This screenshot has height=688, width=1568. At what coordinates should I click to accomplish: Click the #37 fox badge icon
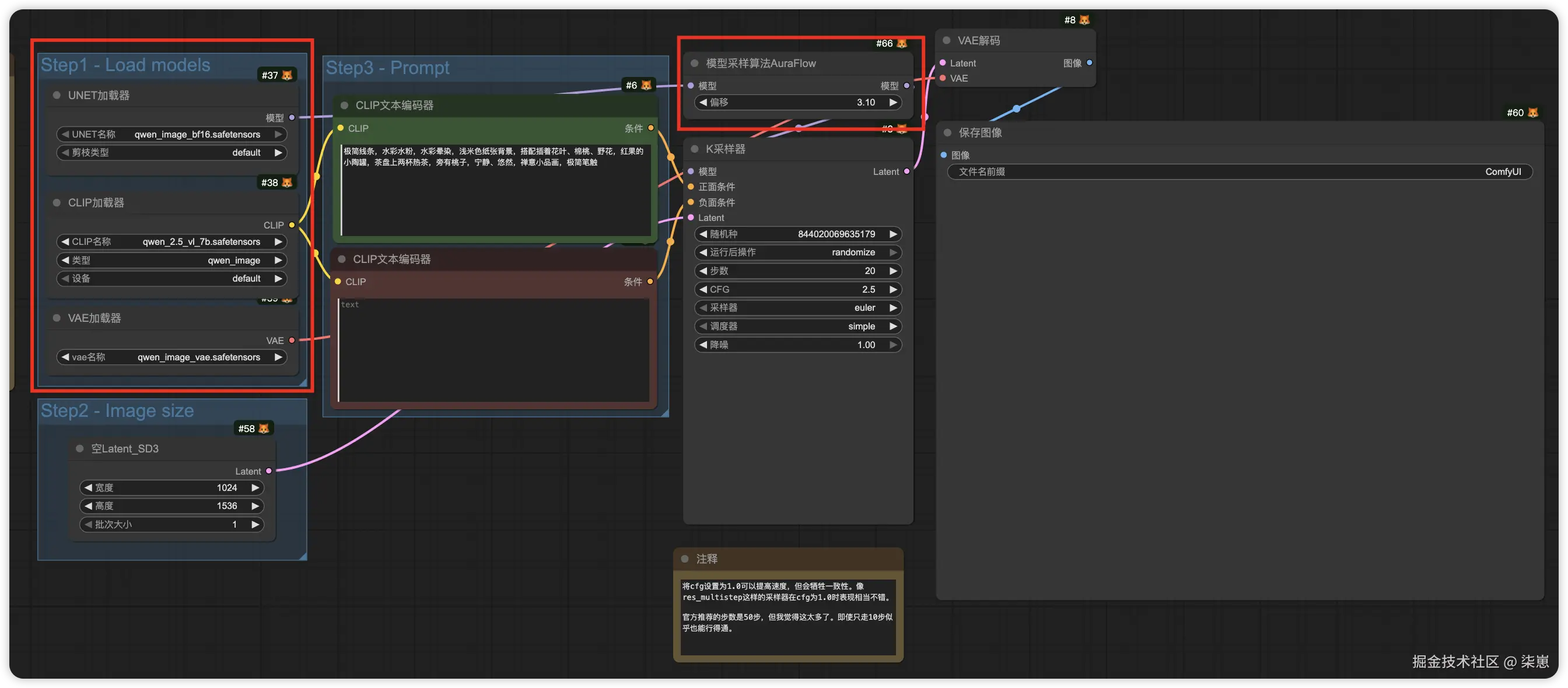[286, 75]
